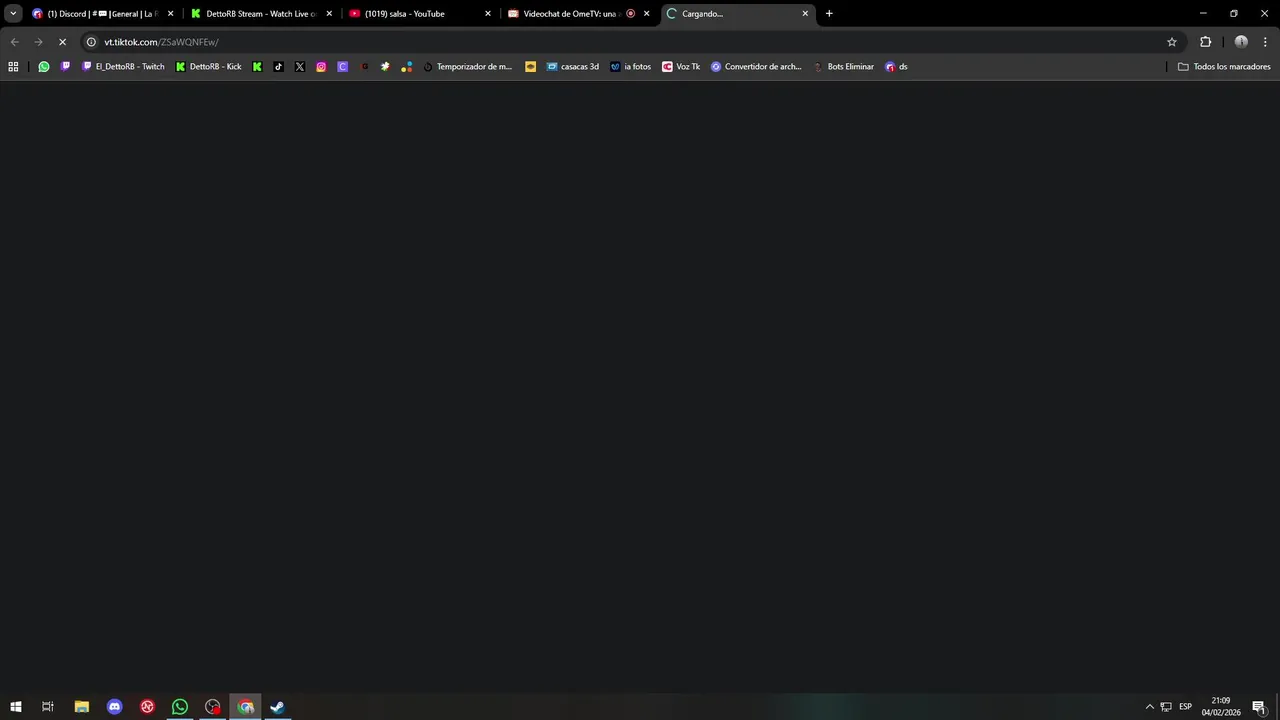Open the Chrome profile avatar
Image resolution: width=1280 pixels, height=720 pixels.
point(1241,42)
